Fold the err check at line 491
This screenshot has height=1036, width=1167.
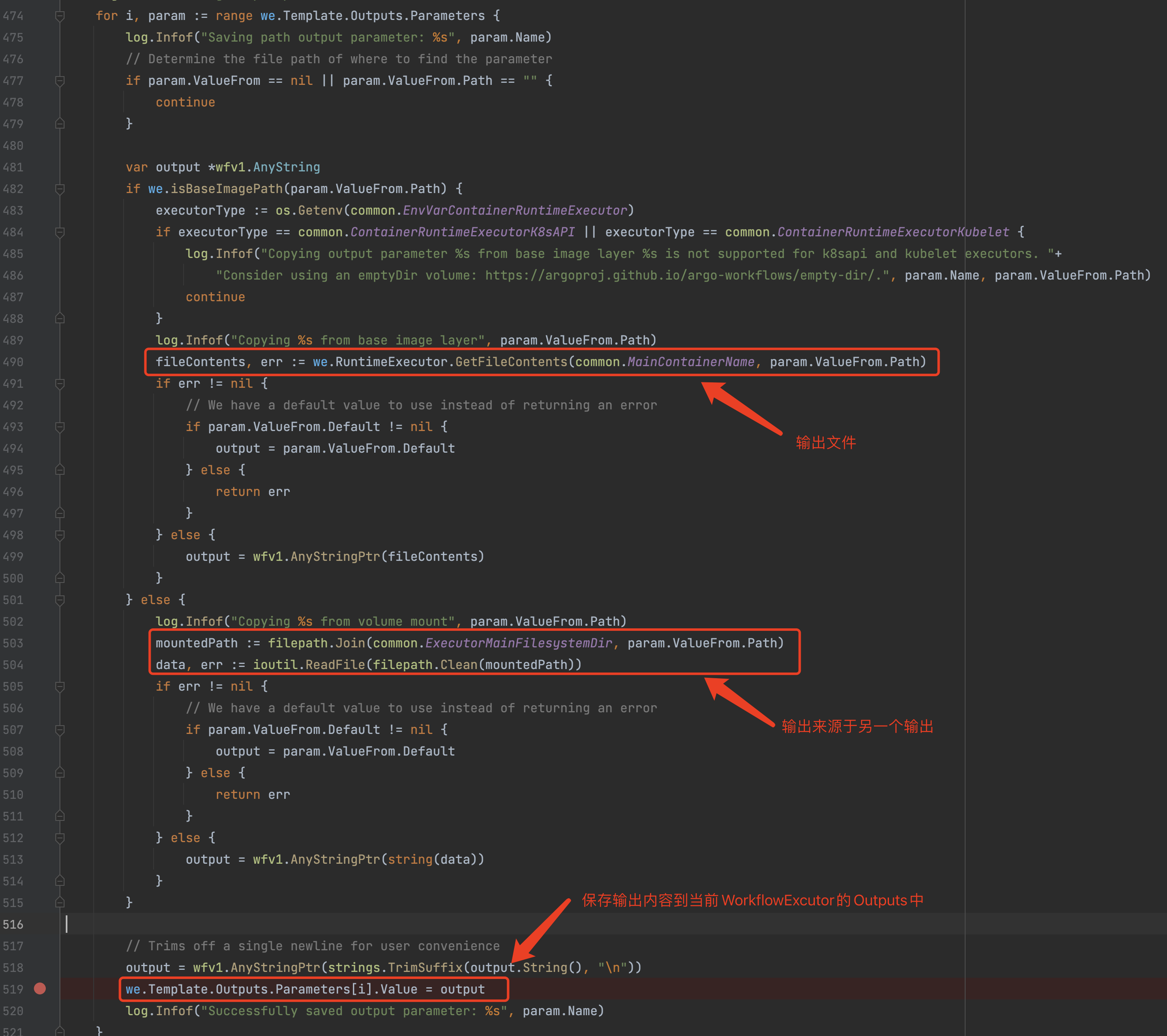[x=60, y=384]
